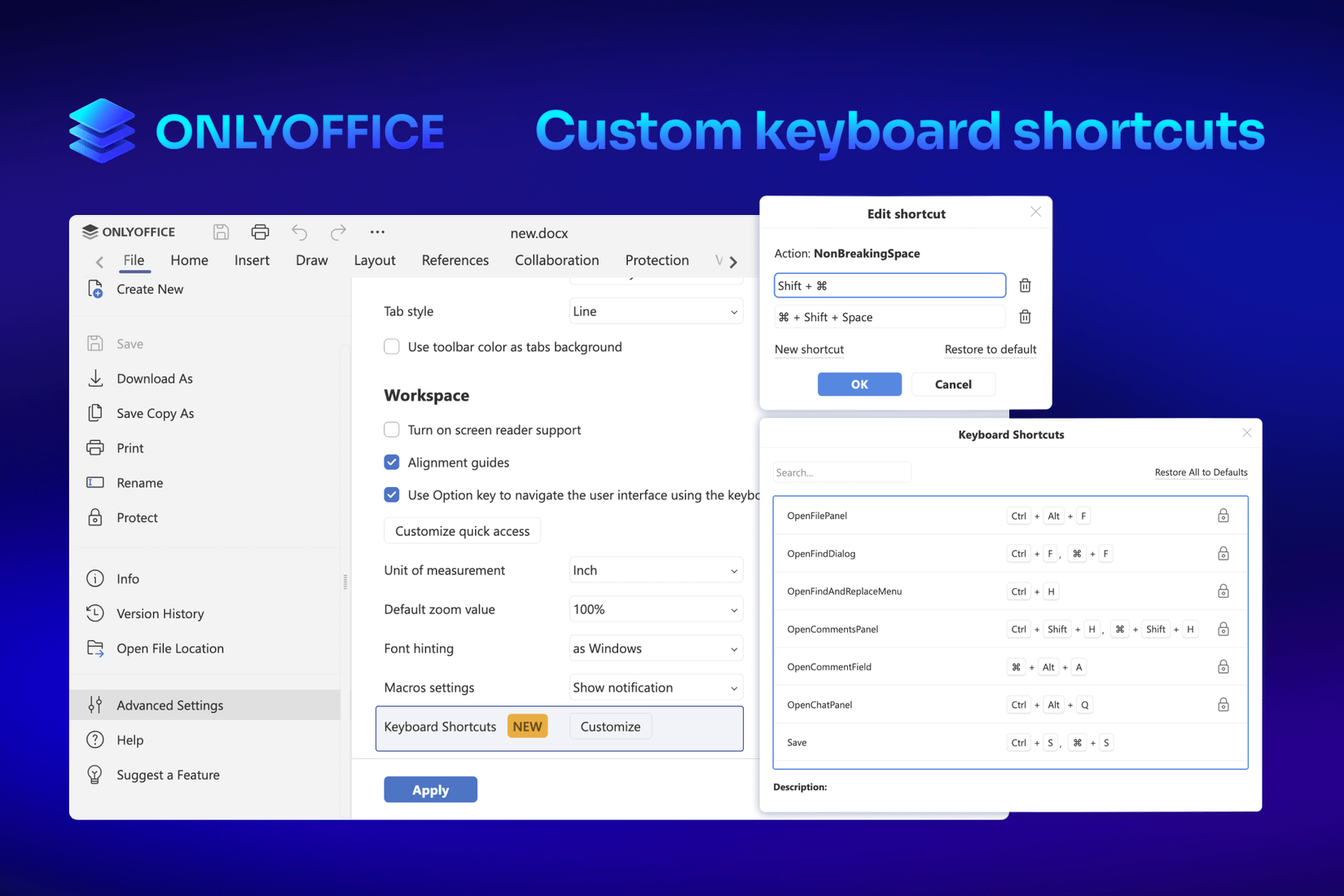Check Use toolbar color as tabs background
This screenshot has width=1344, height=896.
tap(392, 346)
